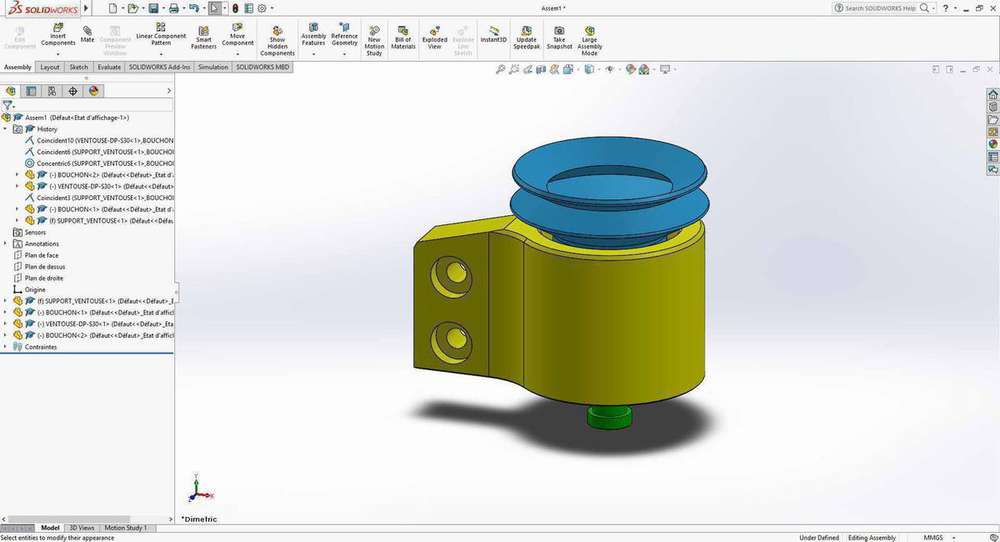Image resolution: width=1000 pixels, height=542 pixels.
Task: Open the Linear Component Pattern tool
Action: (x=161, y=34)
